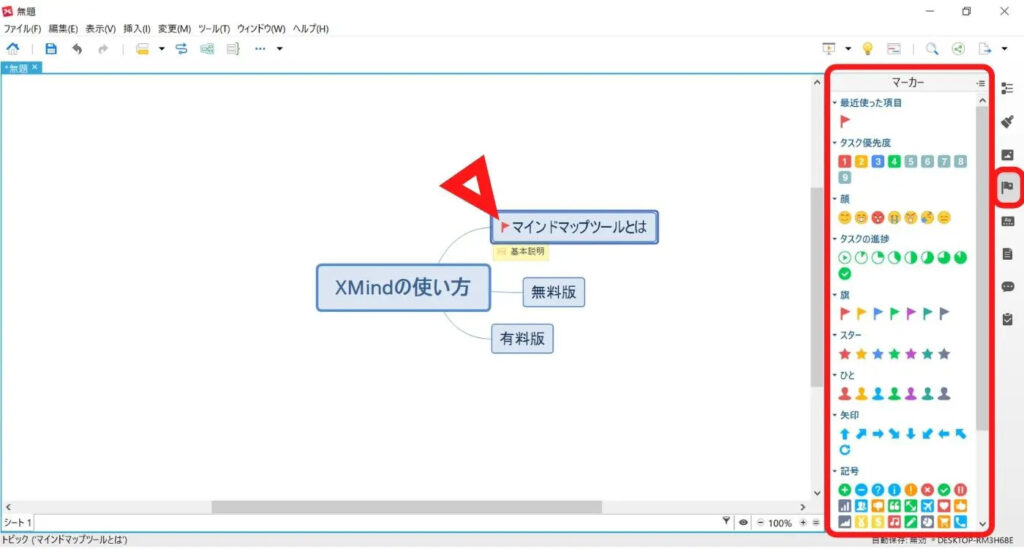The image size is (1024, 549).
Task: Add priority 2 orange marker
Action: tap(861, 161)
